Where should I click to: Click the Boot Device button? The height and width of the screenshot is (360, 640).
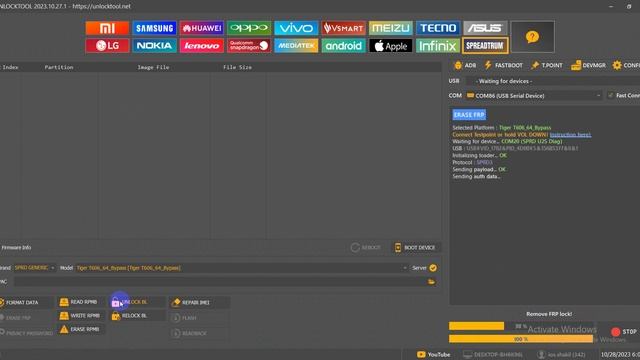point(415,248)
